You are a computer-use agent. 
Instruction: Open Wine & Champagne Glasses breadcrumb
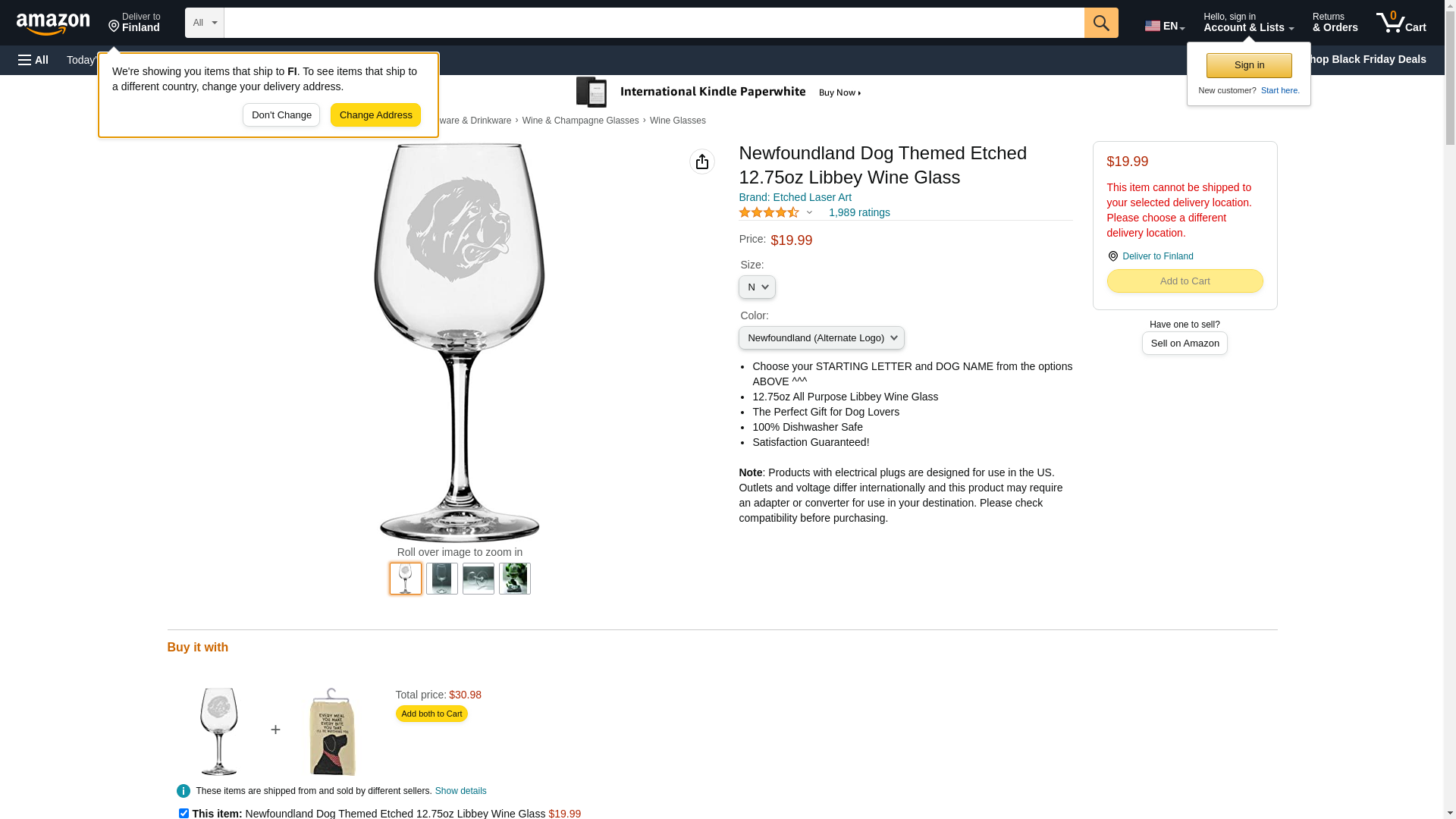tap(580, 121)
